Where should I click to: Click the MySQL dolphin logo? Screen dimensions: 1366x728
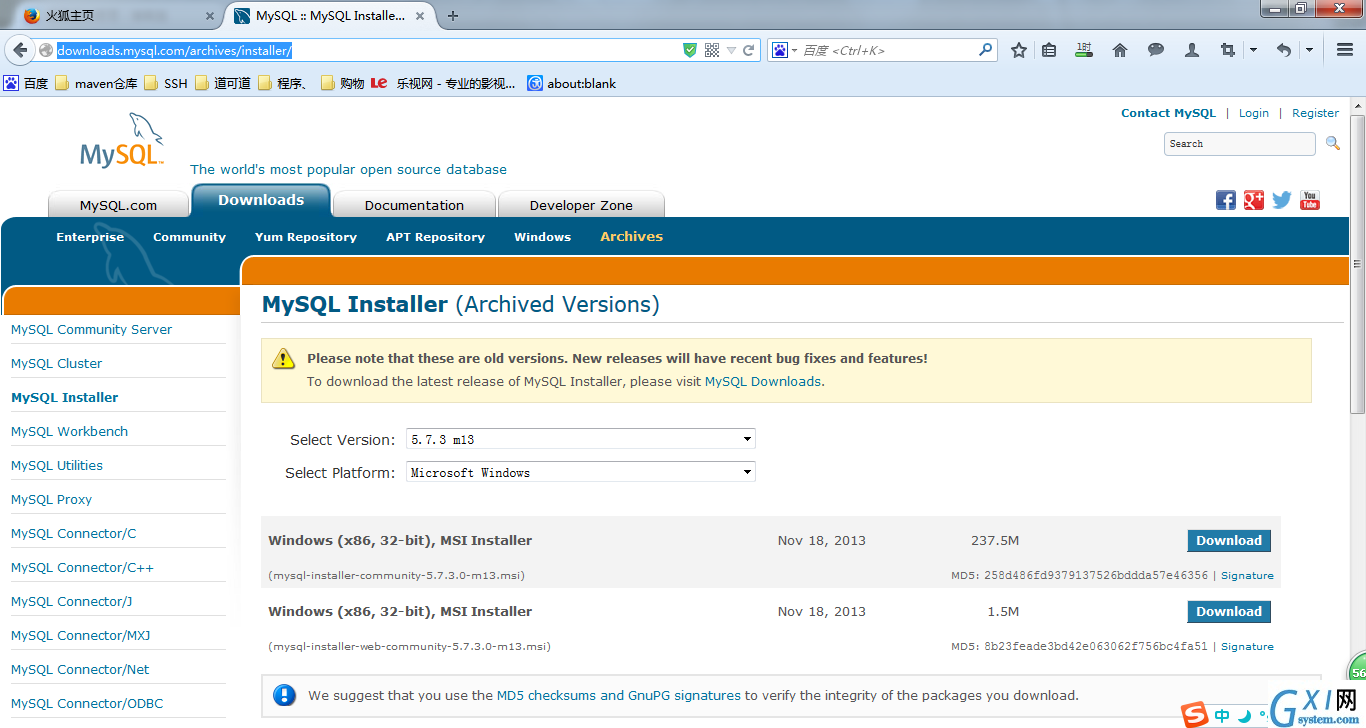pos(121,141)
